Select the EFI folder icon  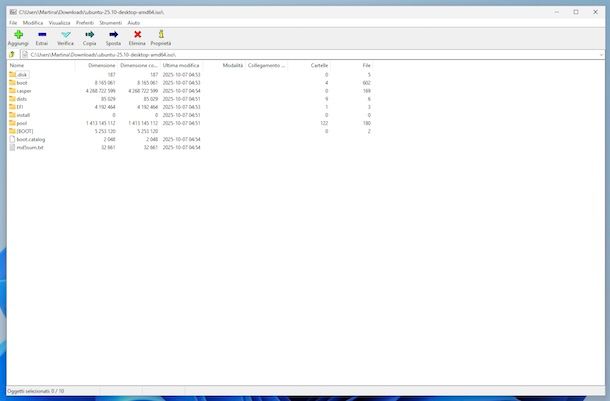pos(12,107)
